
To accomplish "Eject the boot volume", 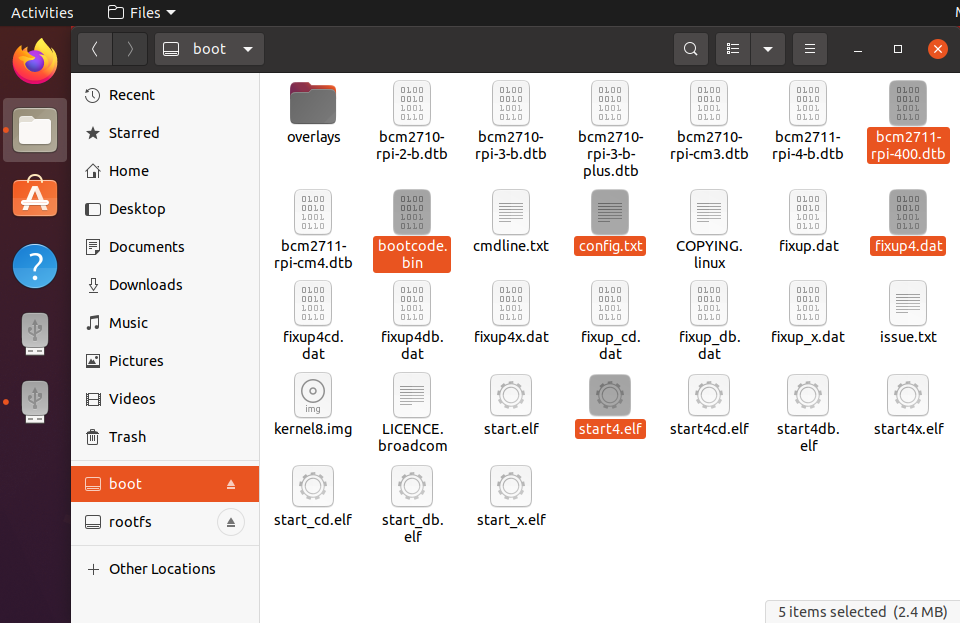I will coord(231,484).
